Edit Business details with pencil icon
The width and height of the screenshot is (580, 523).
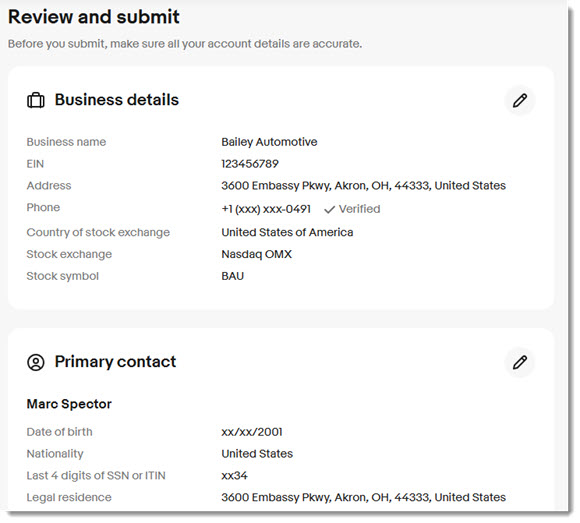pos(520,101)
